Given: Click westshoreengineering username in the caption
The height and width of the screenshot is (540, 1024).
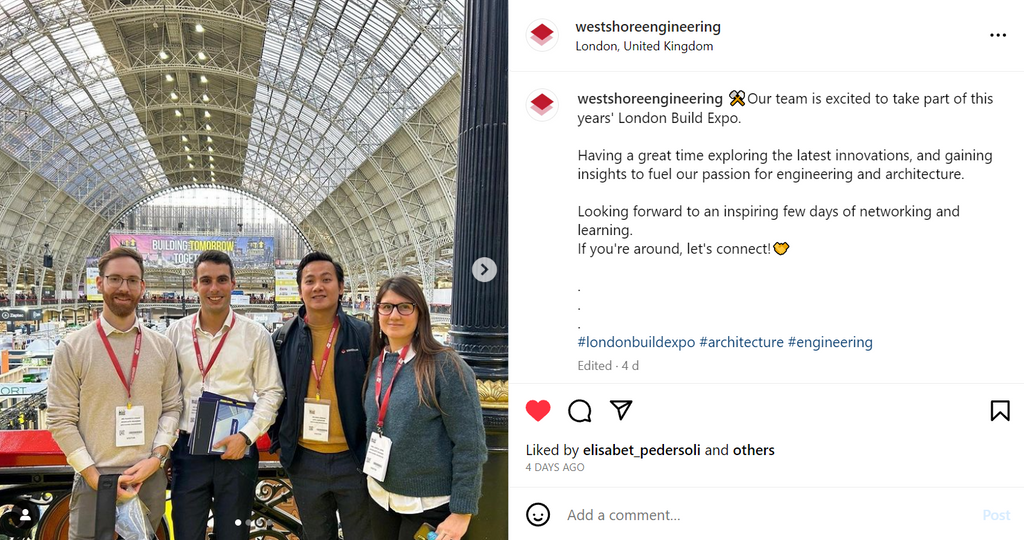Looking at the screenshot, I should [x=650, y=99].
